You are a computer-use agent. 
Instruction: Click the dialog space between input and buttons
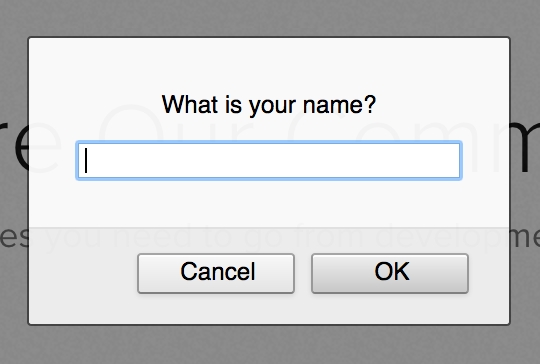pos(269,203)
